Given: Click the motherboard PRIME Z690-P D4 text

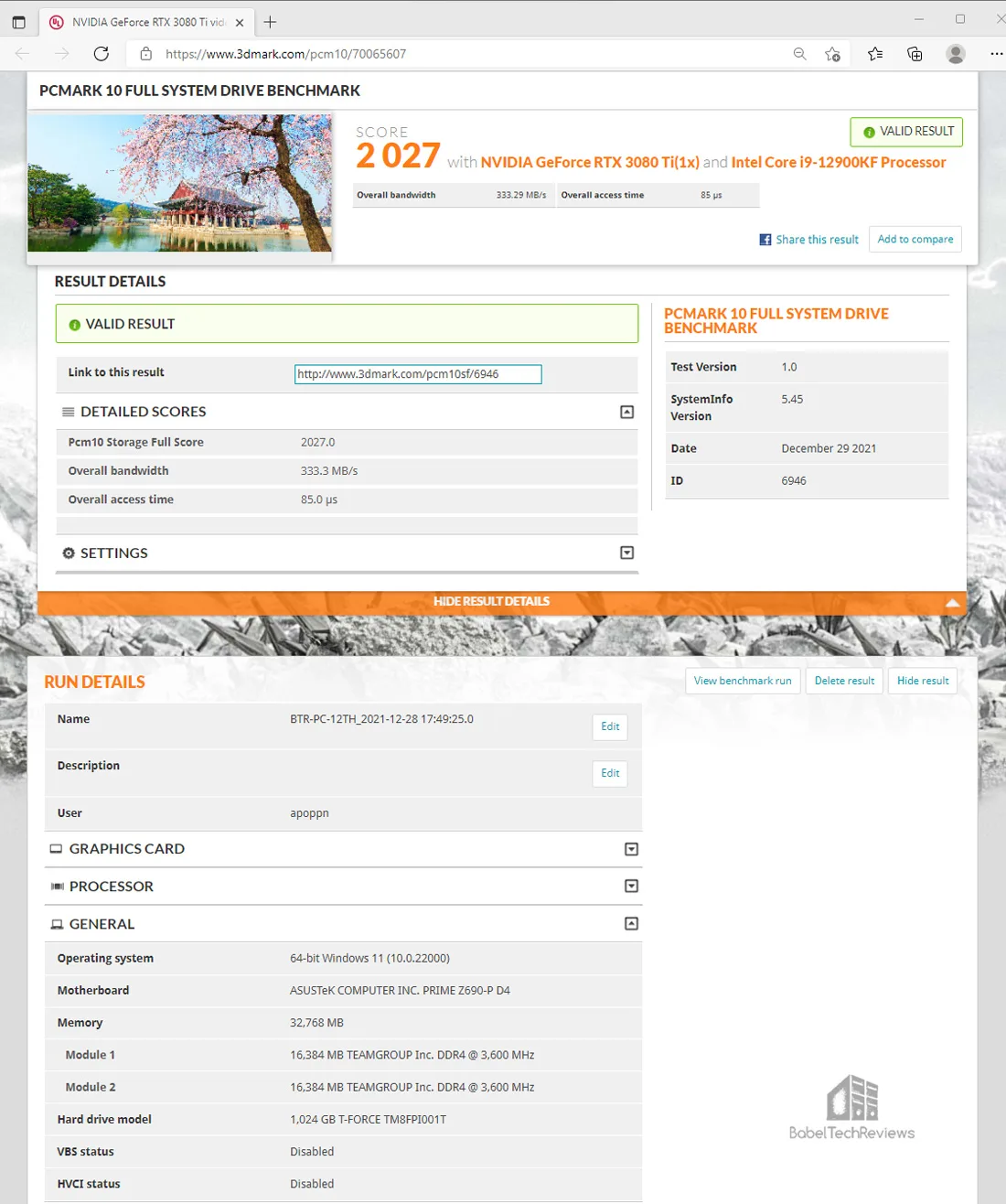Looking at the screenshot, I should coord(400,991).
